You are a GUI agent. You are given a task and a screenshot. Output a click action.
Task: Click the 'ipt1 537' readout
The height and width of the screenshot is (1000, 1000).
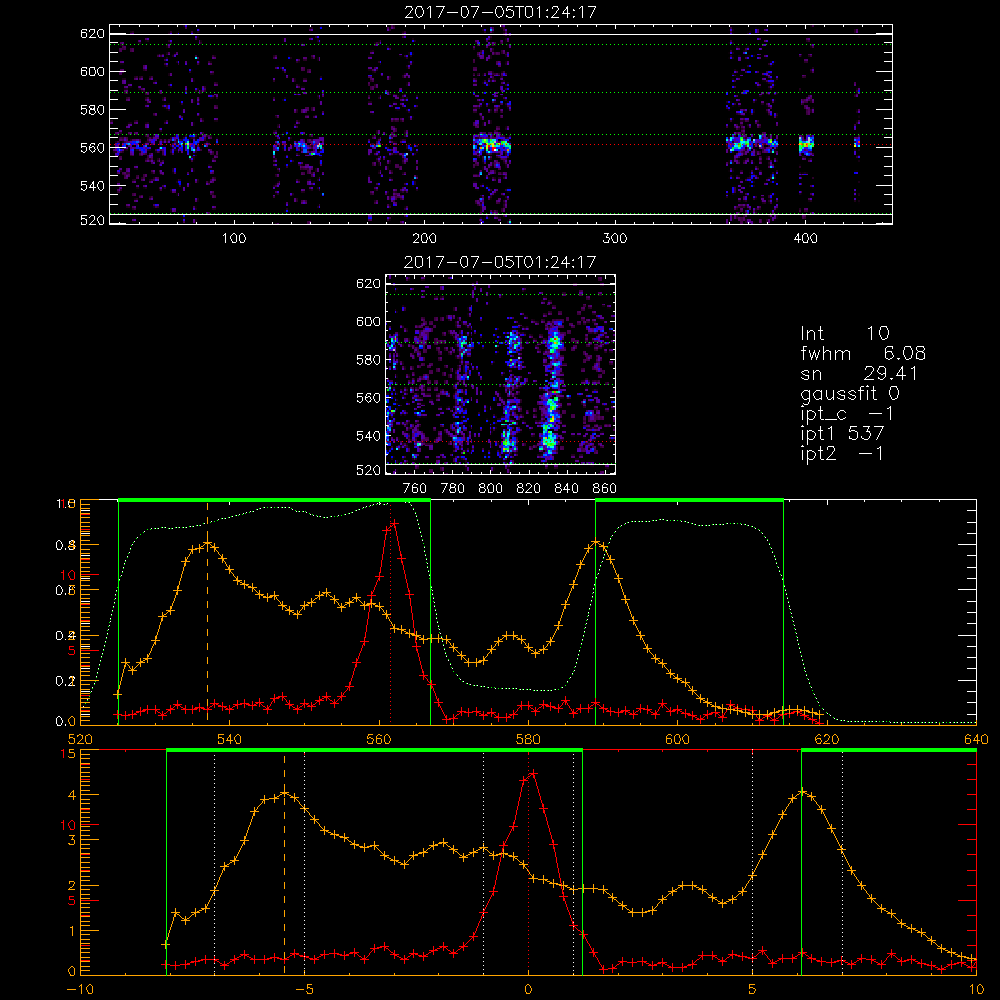tap(842, 434)
